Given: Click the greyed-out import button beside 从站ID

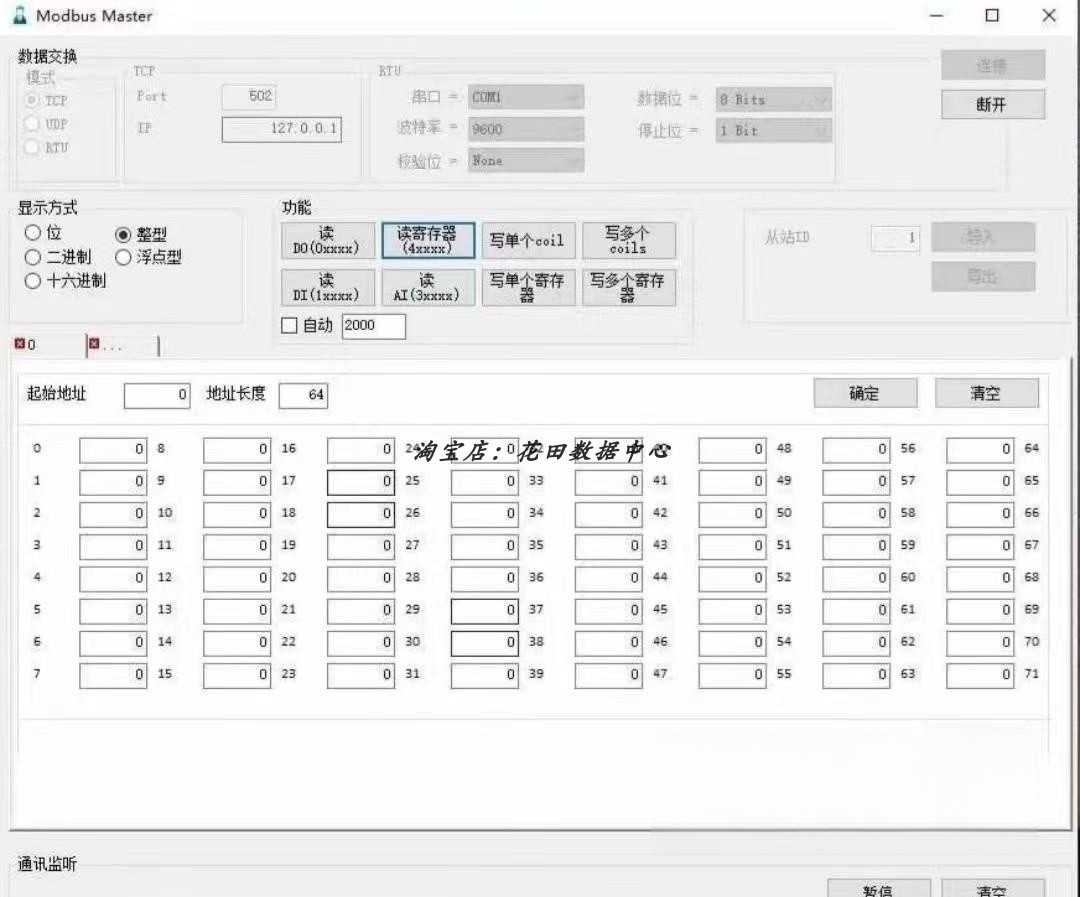Looking at the screenshot, I should point(983,237).
